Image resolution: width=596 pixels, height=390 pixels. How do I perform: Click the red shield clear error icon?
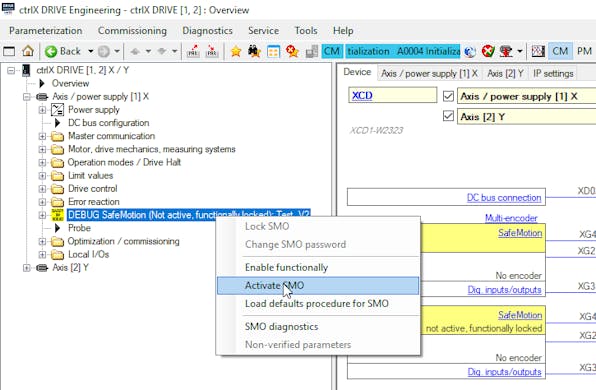pos(488,51)
